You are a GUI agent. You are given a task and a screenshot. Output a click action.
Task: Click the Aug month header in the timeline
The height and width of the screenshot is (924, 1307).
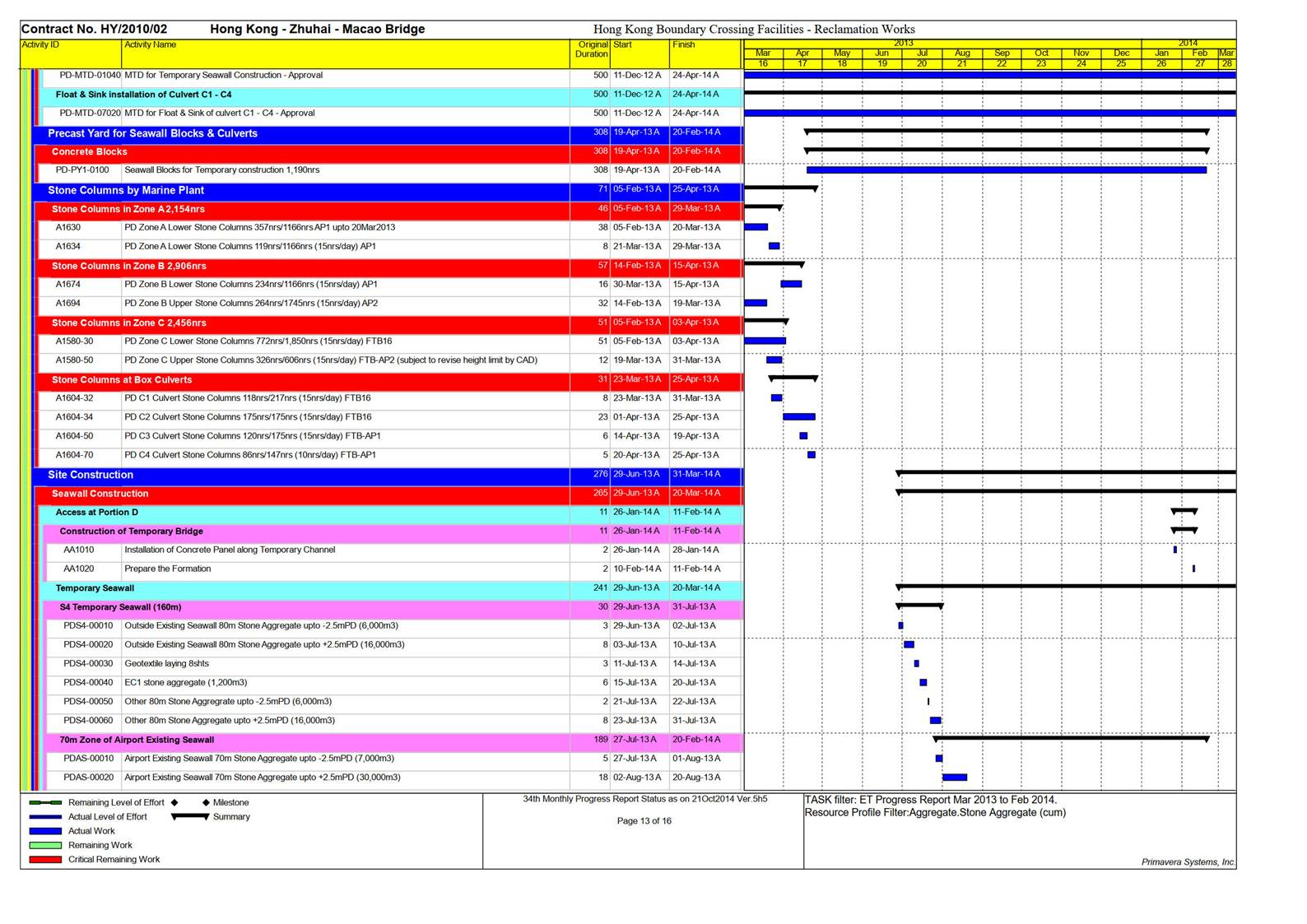(962, 53)
